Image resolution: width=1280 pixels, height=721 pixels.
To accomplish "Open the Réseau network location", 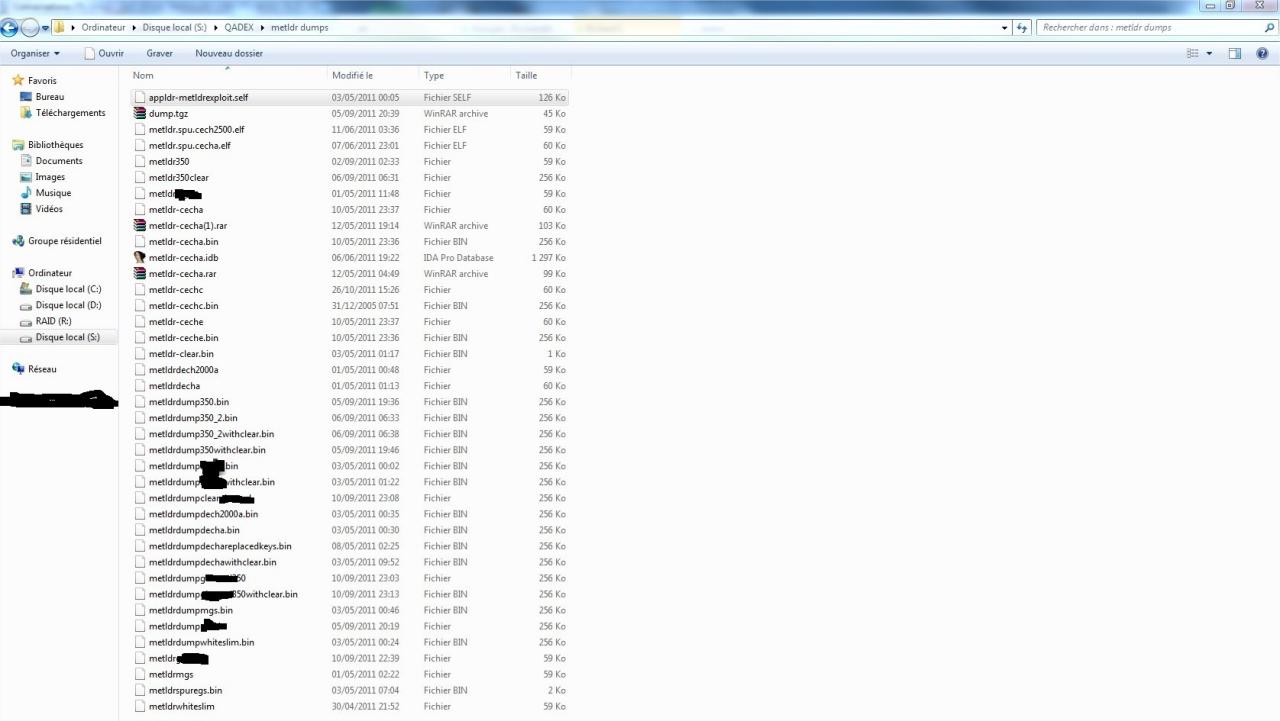I will point(42,369).
